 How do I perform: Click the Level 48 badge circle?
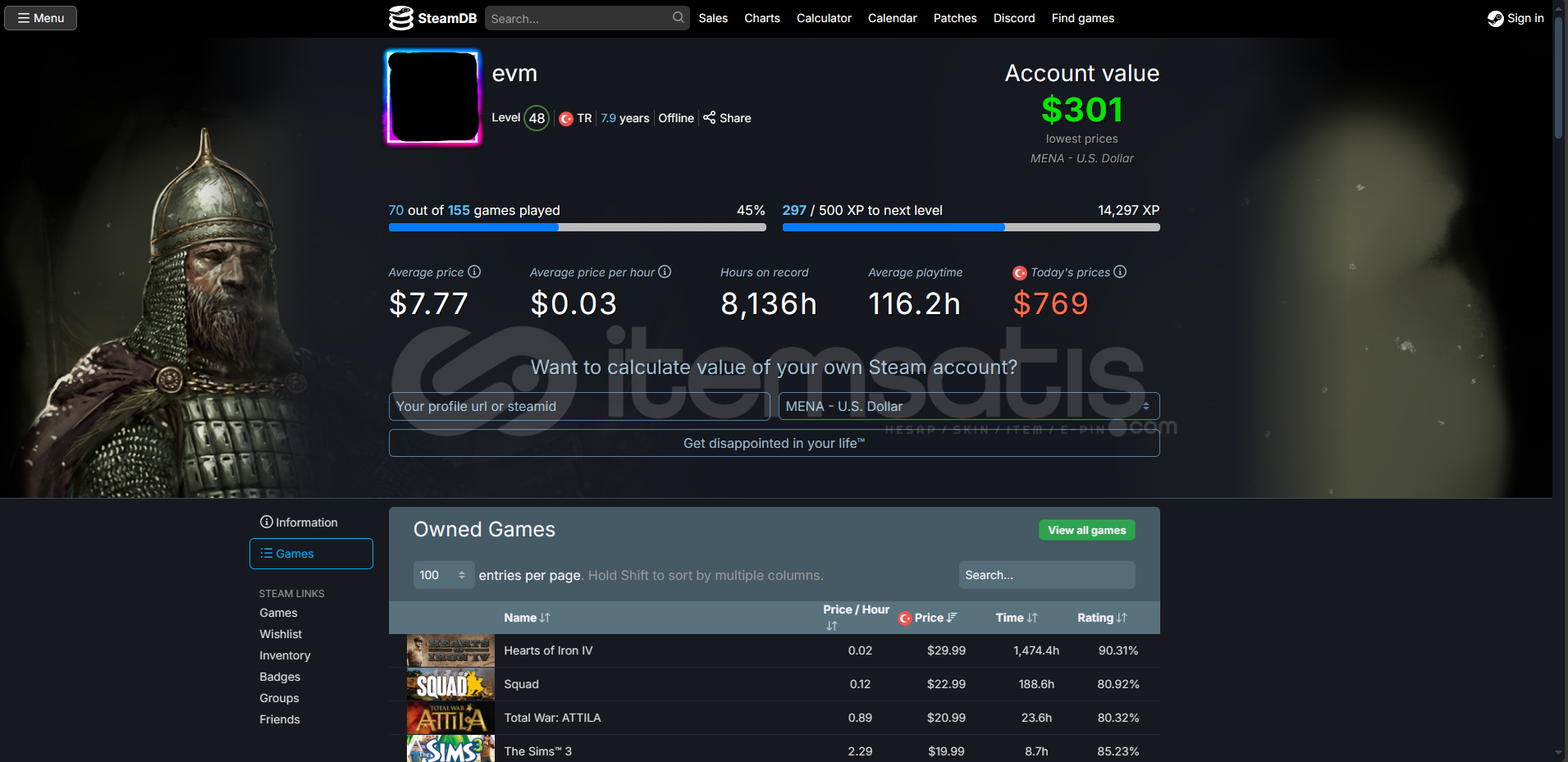pyautogui.click(x=537, y=118)
